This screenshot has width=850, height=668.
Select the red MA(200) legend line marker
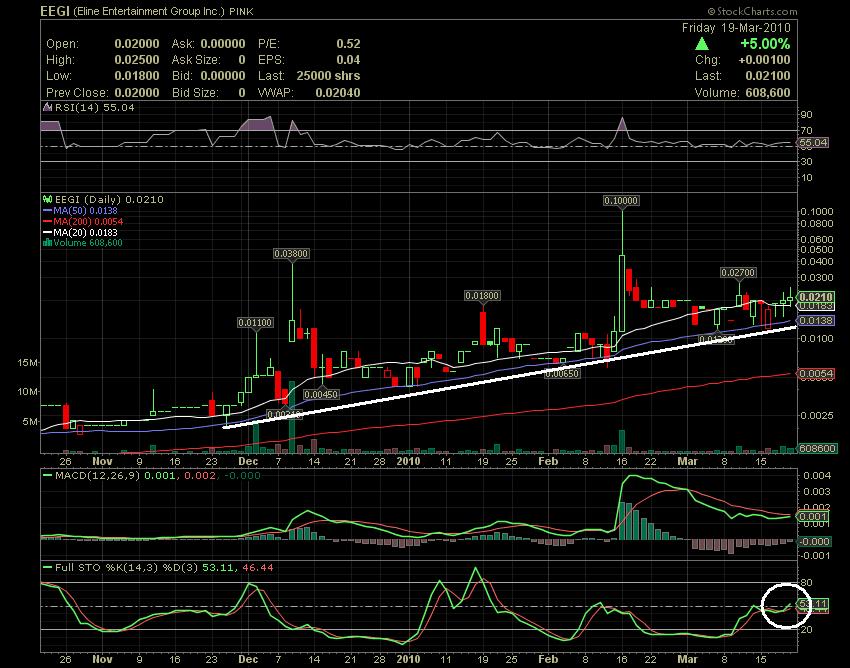click(x=47, y=221)
